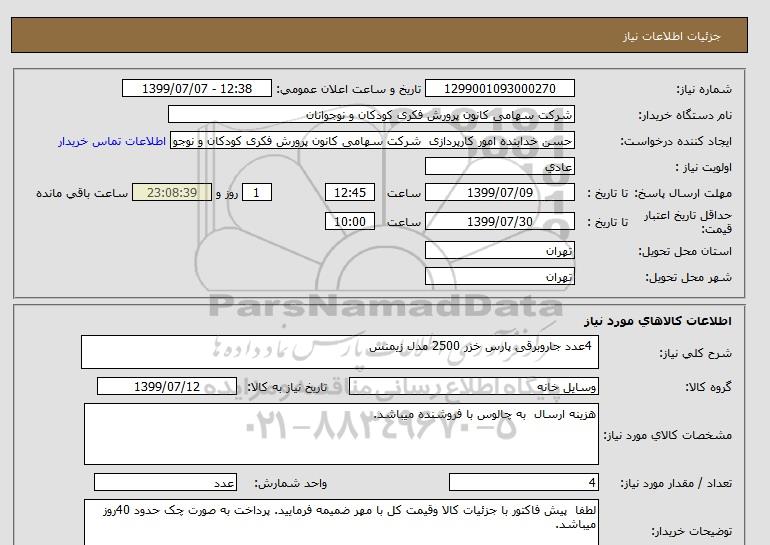Screen dimensions: 770x545
Task: Click the label شهر محل تحویل
Action: coord(688,277)
